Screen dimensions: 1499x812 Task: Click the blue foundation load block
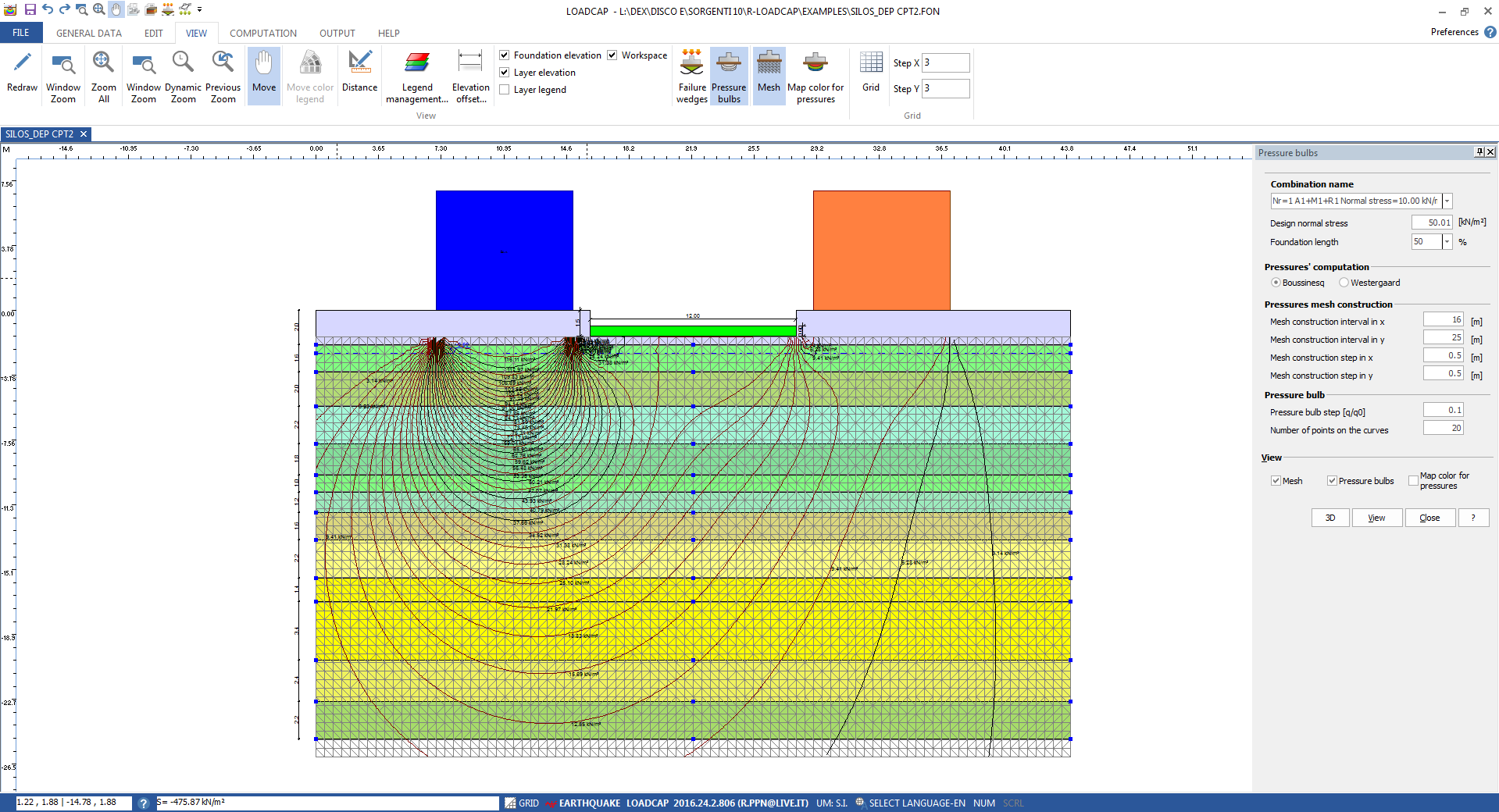[505, 251]
